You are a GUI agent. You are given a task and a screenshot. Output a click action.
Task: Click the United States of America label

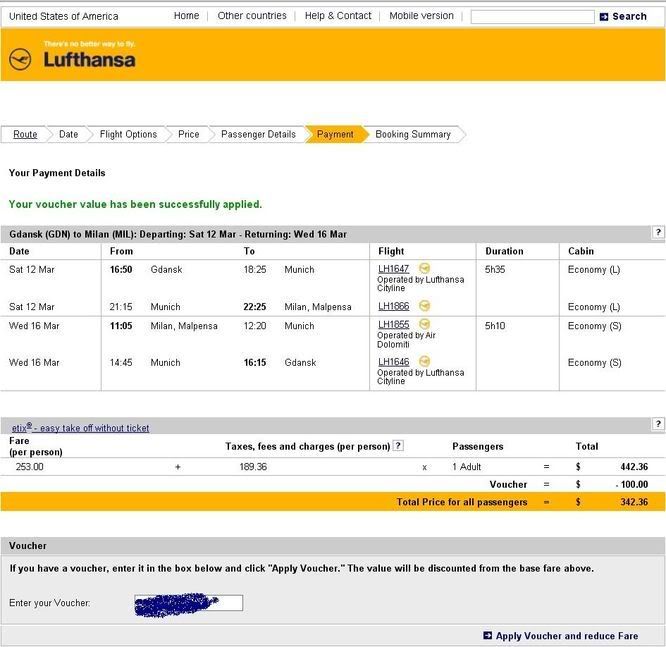[x=64, y=16]
